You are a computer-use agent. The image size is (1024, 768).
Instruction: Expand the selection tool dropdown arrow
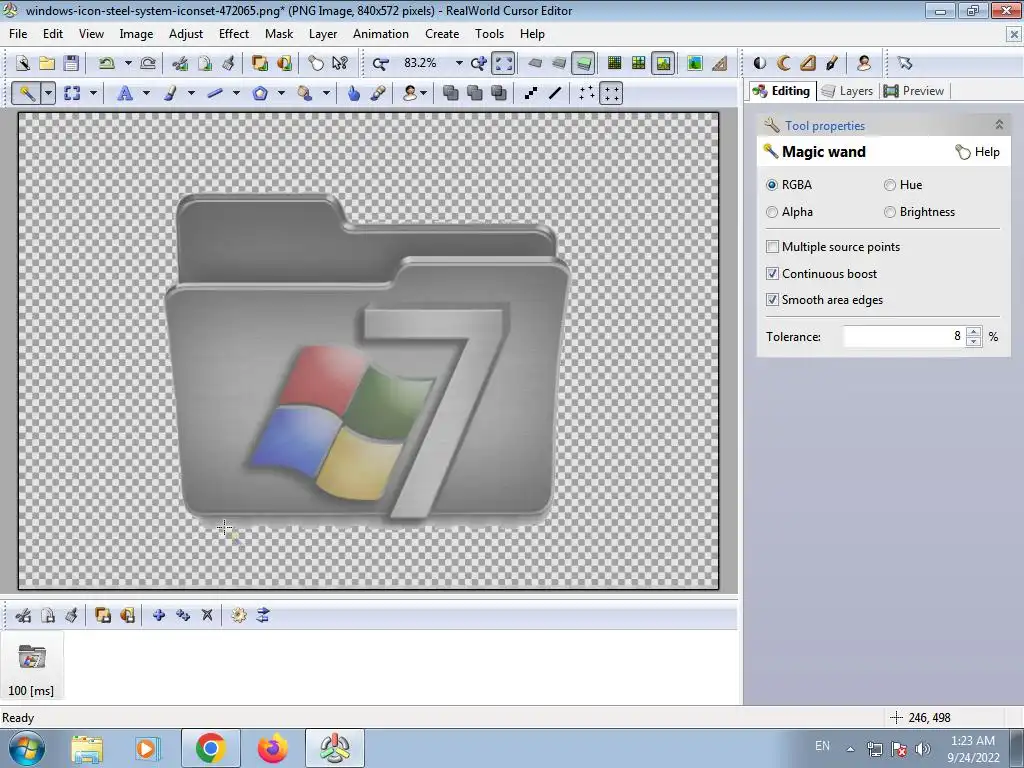tap(93, 93)
